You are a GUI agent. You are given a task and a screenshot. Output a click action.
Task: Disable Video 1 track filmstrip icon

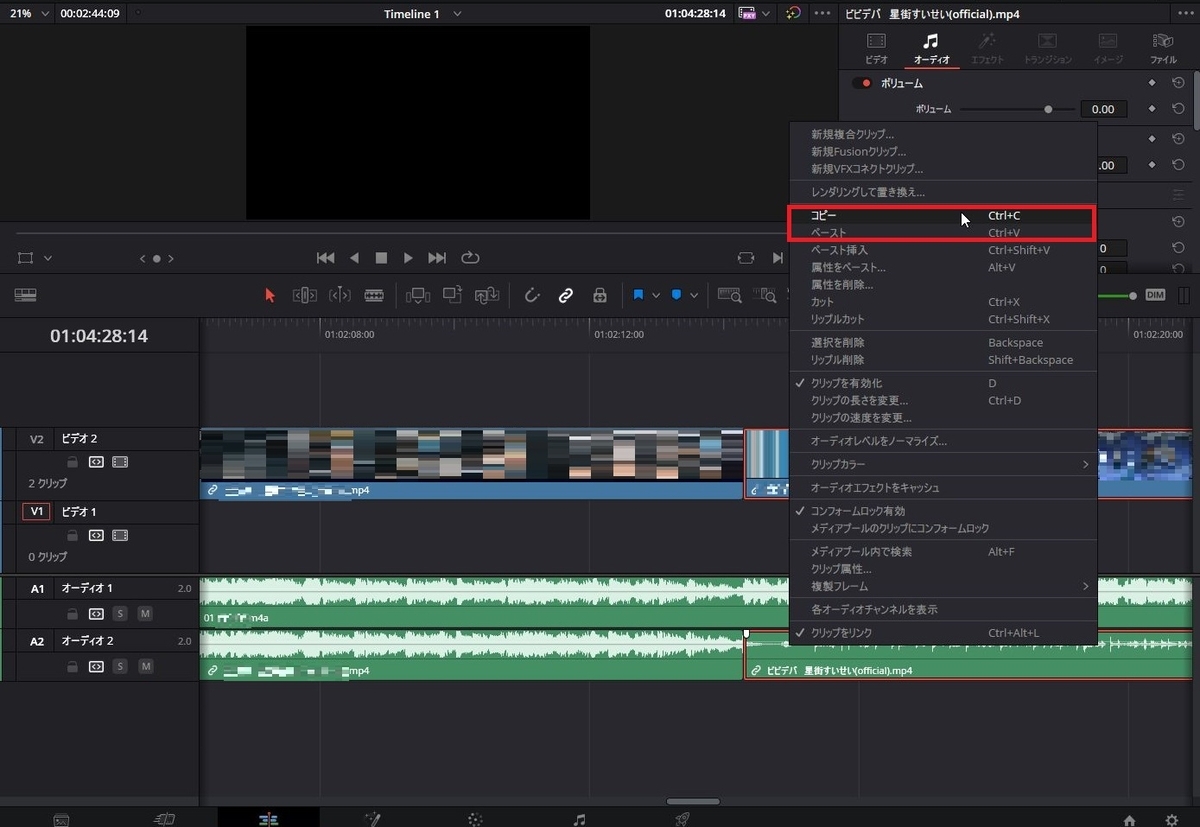coord(120,535)
